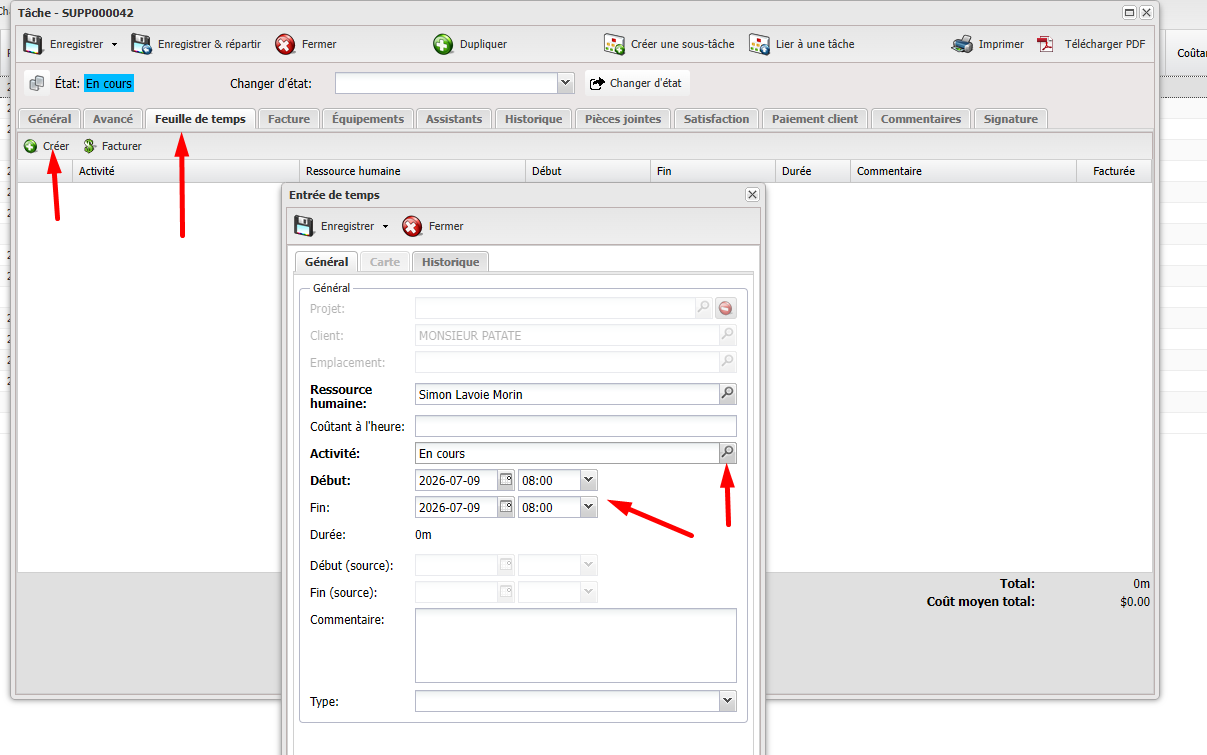Click the Lier à une tâche icon
1207x755 pixels.
[x=759, y=44]
